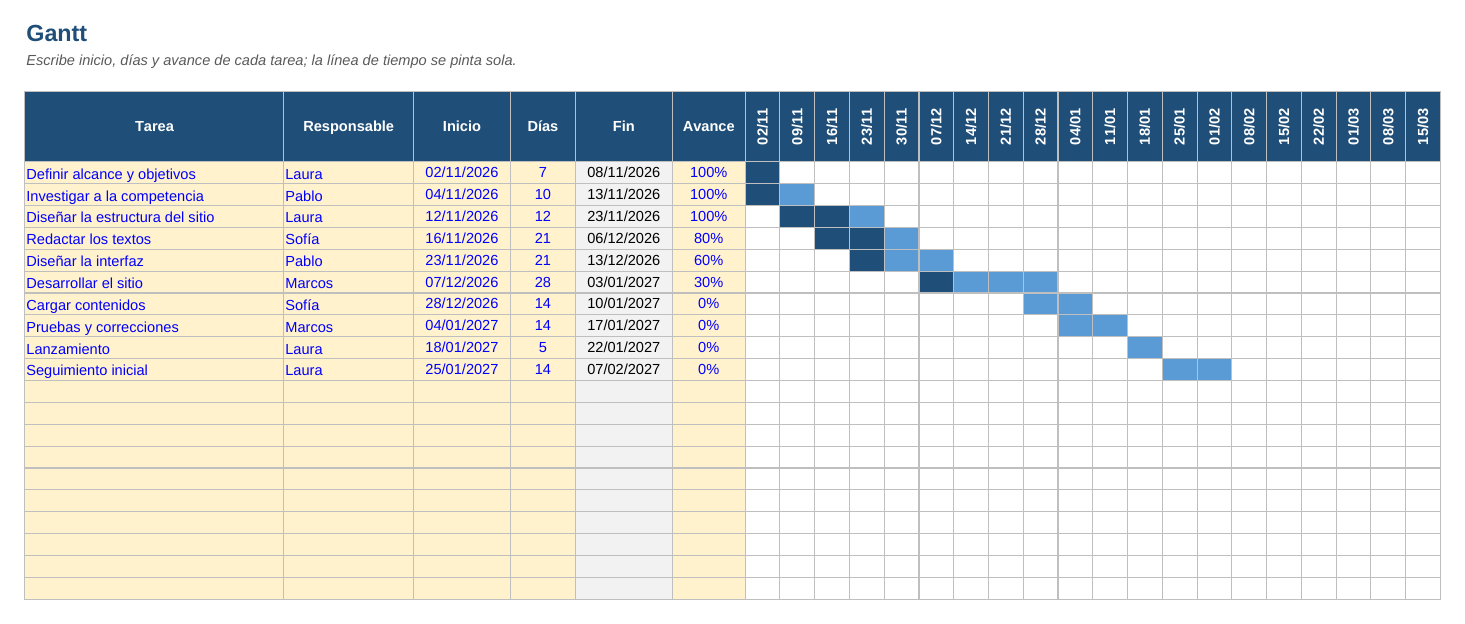Click the start date 18/01/2027
The height and width of the screenshot is (624, 1465).
(462, 348)
